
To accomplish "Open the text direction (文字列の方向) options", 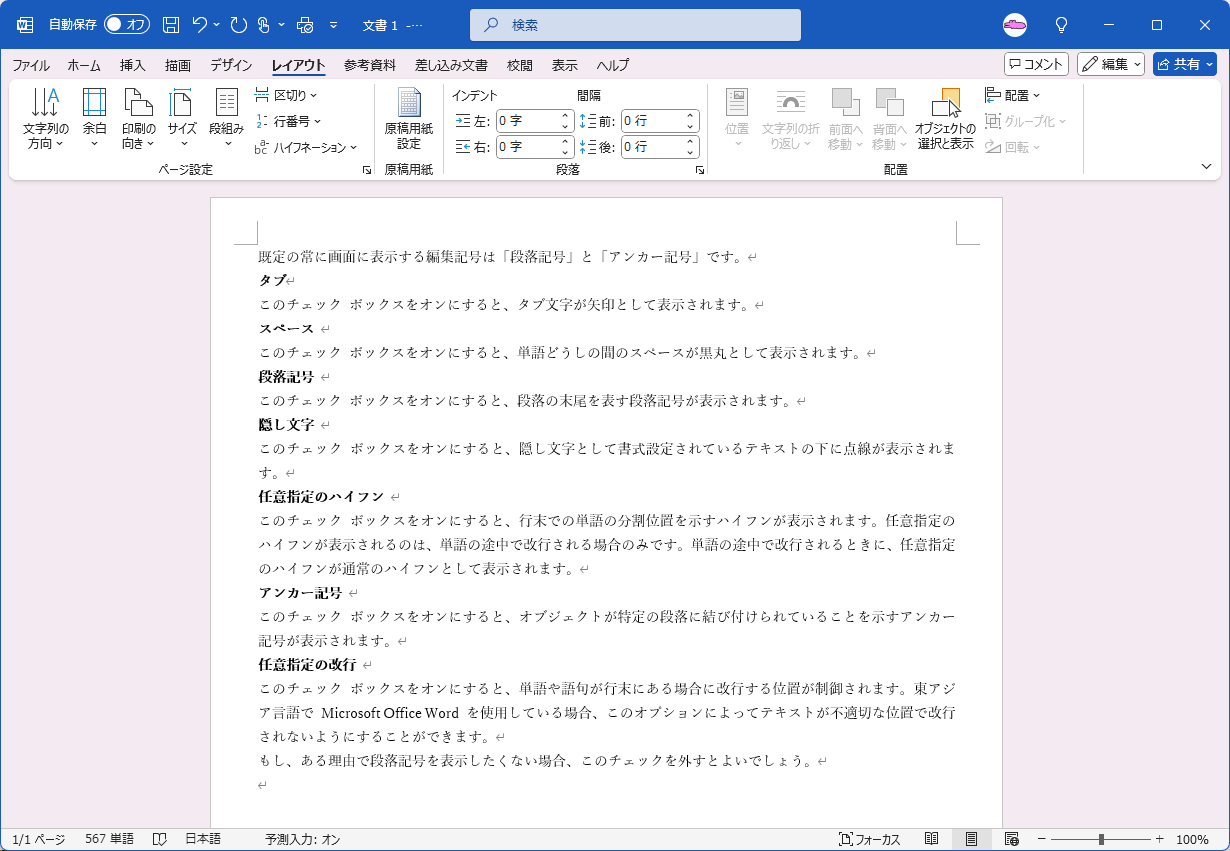I will 46,119.
